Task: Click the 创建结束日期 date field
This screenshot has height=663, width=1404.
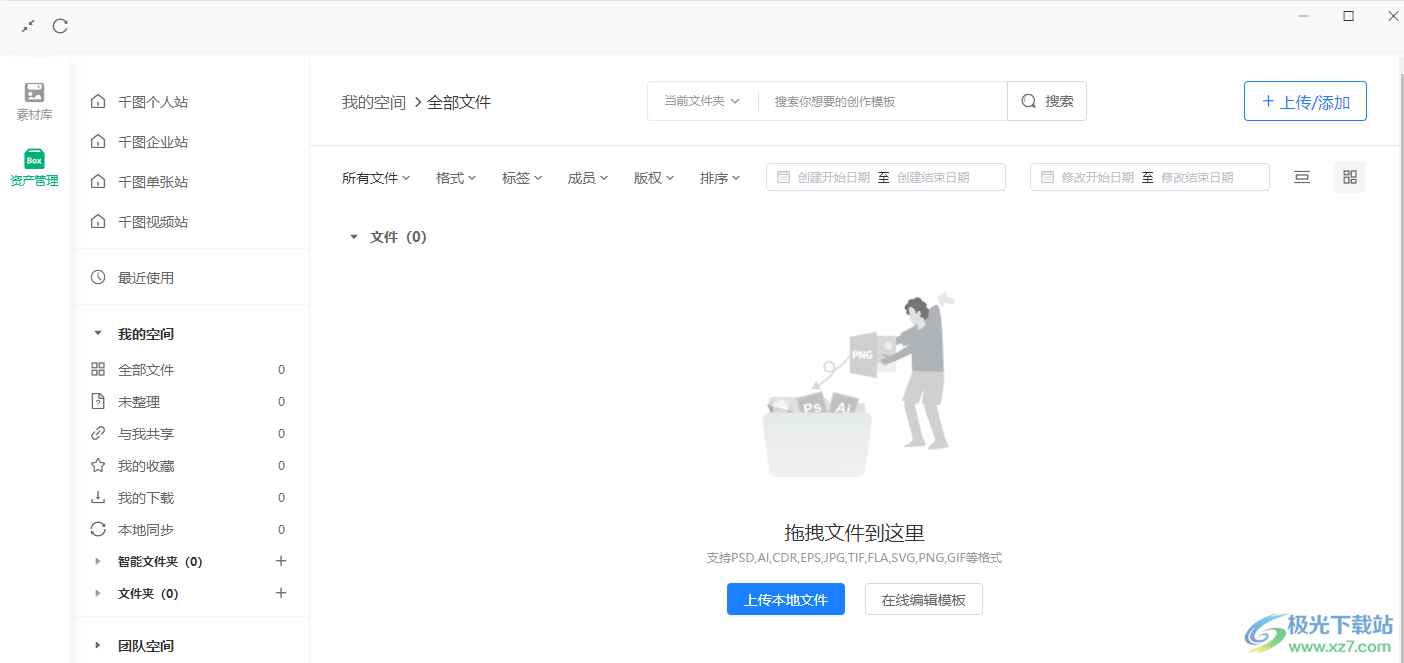Action: (933, 177)
